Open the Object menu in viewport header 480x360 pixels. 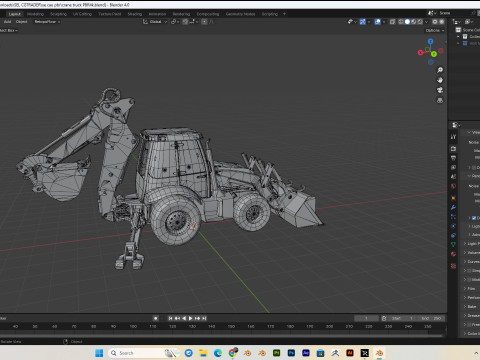coord(22,22)
